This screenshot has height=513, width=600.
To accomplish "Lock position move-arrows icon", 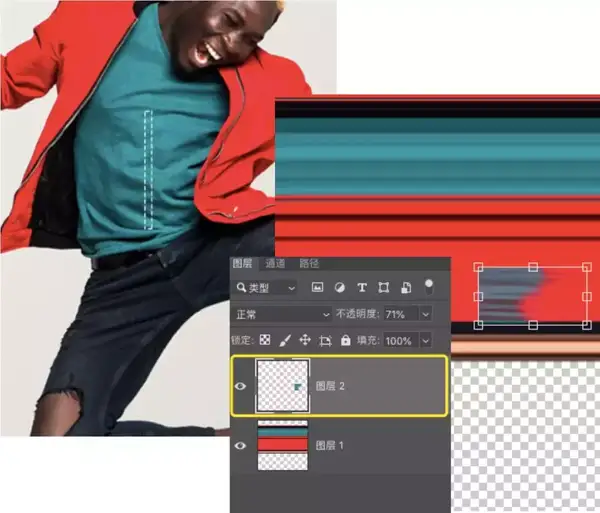I will [x=305, y=340].
